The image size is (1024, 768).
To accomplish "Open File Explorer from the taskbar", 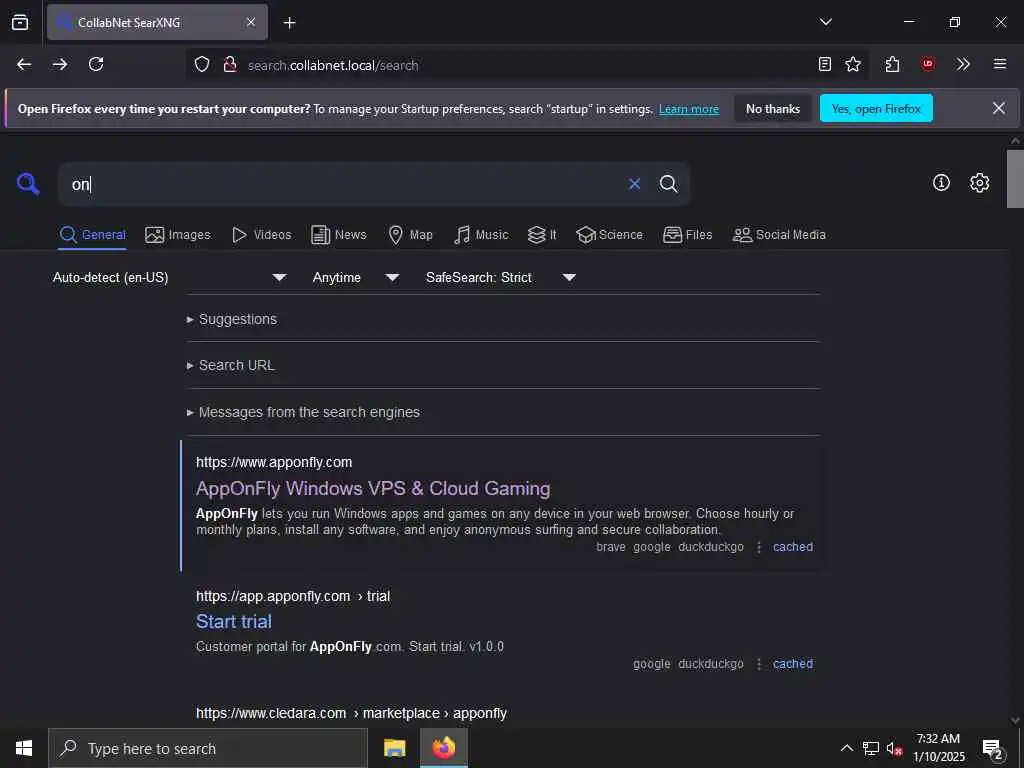I will 394,748.
